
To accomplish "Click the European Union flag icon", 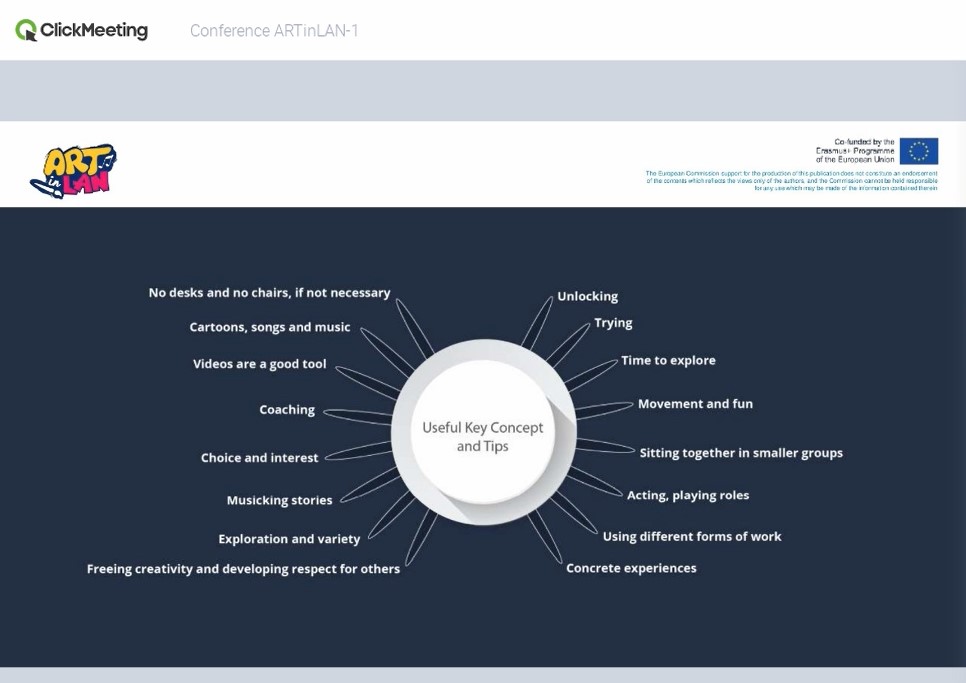I will coord(919,151).
